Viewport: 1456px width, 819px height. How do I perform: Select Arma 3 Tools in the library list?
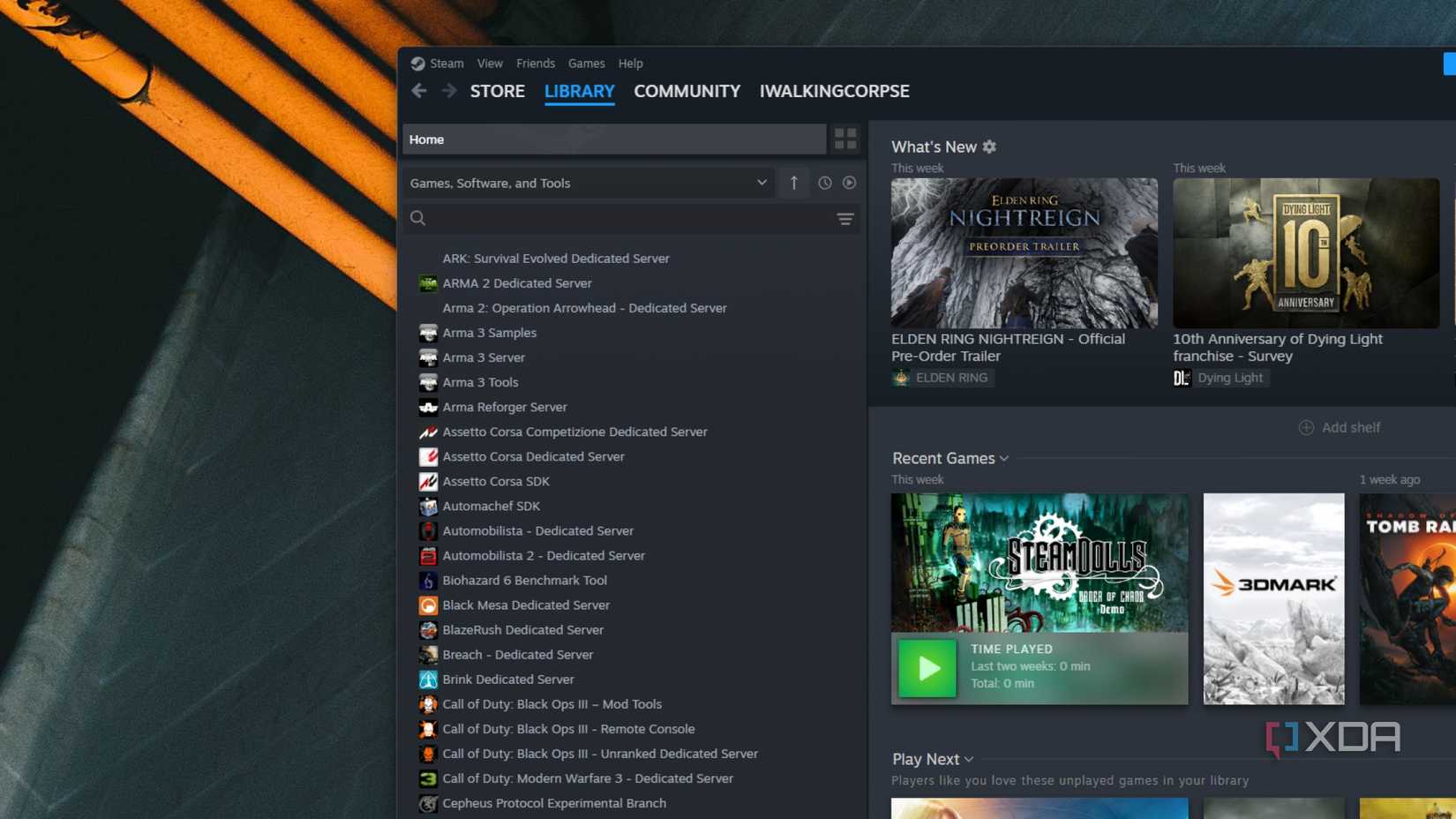click(x=479, y=382)
